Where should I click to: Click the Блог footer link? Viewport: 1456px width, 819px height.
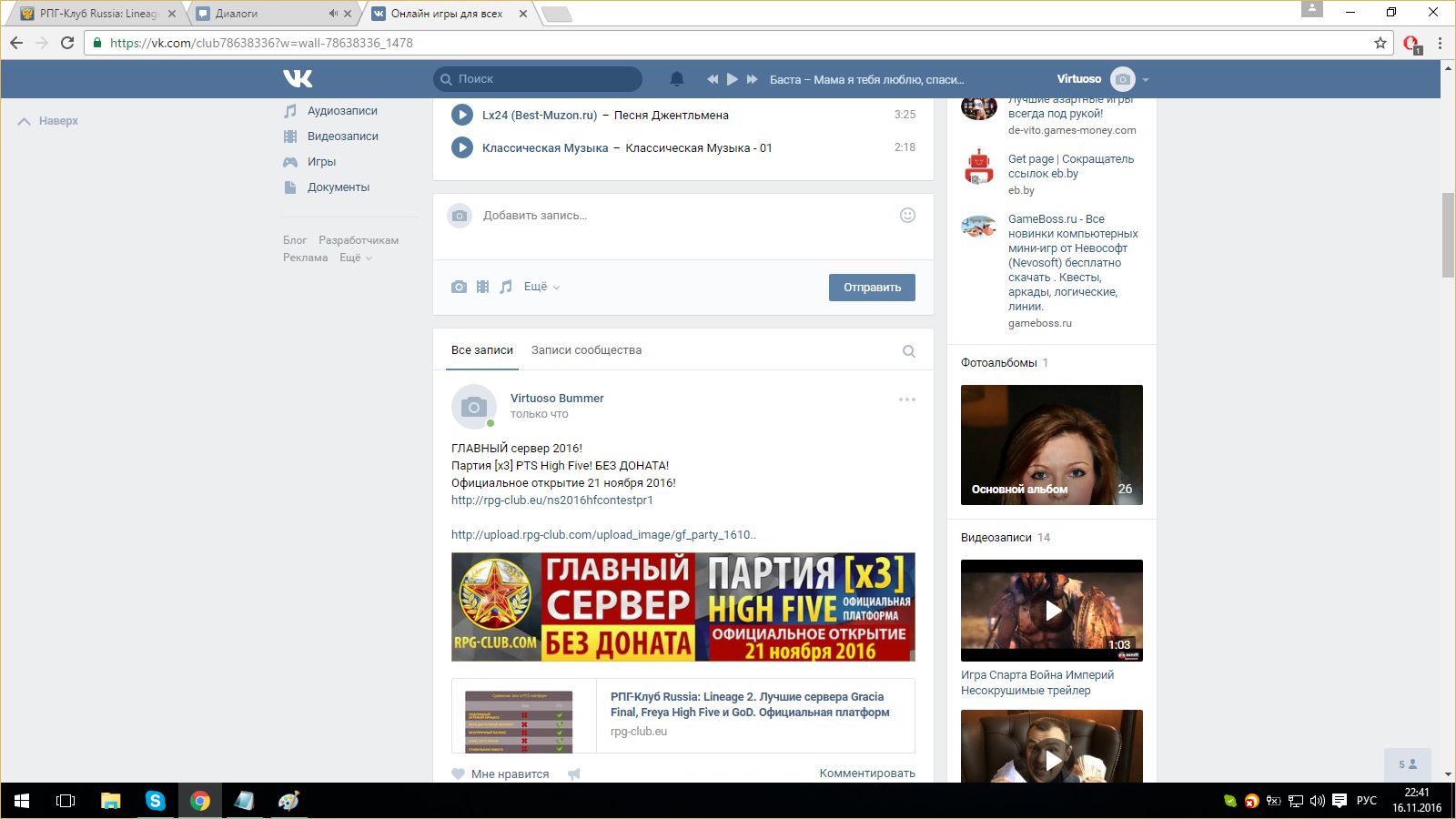[295, 240]
